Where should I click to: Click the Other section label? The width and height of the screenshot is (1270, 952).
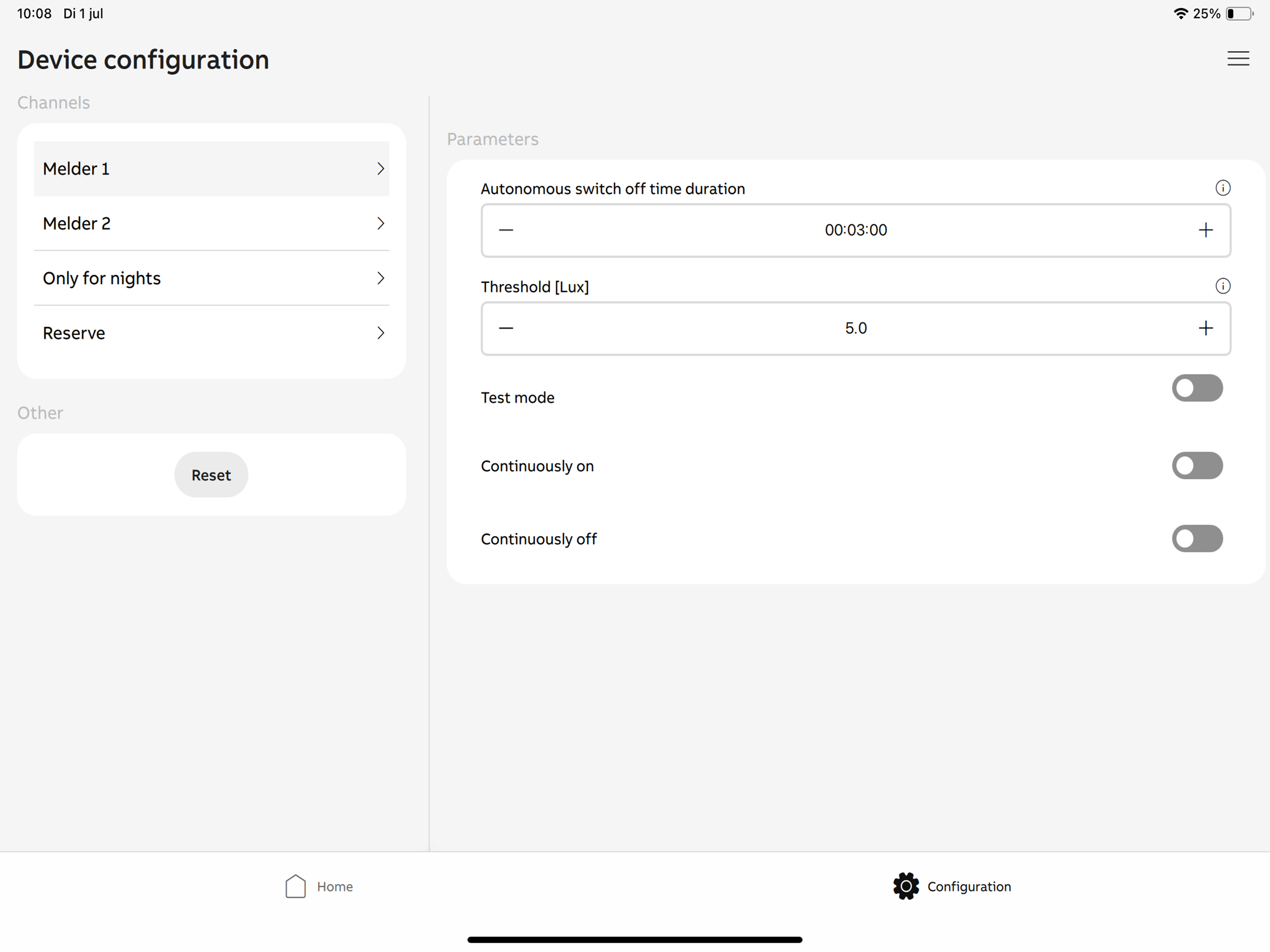(40, 413)
